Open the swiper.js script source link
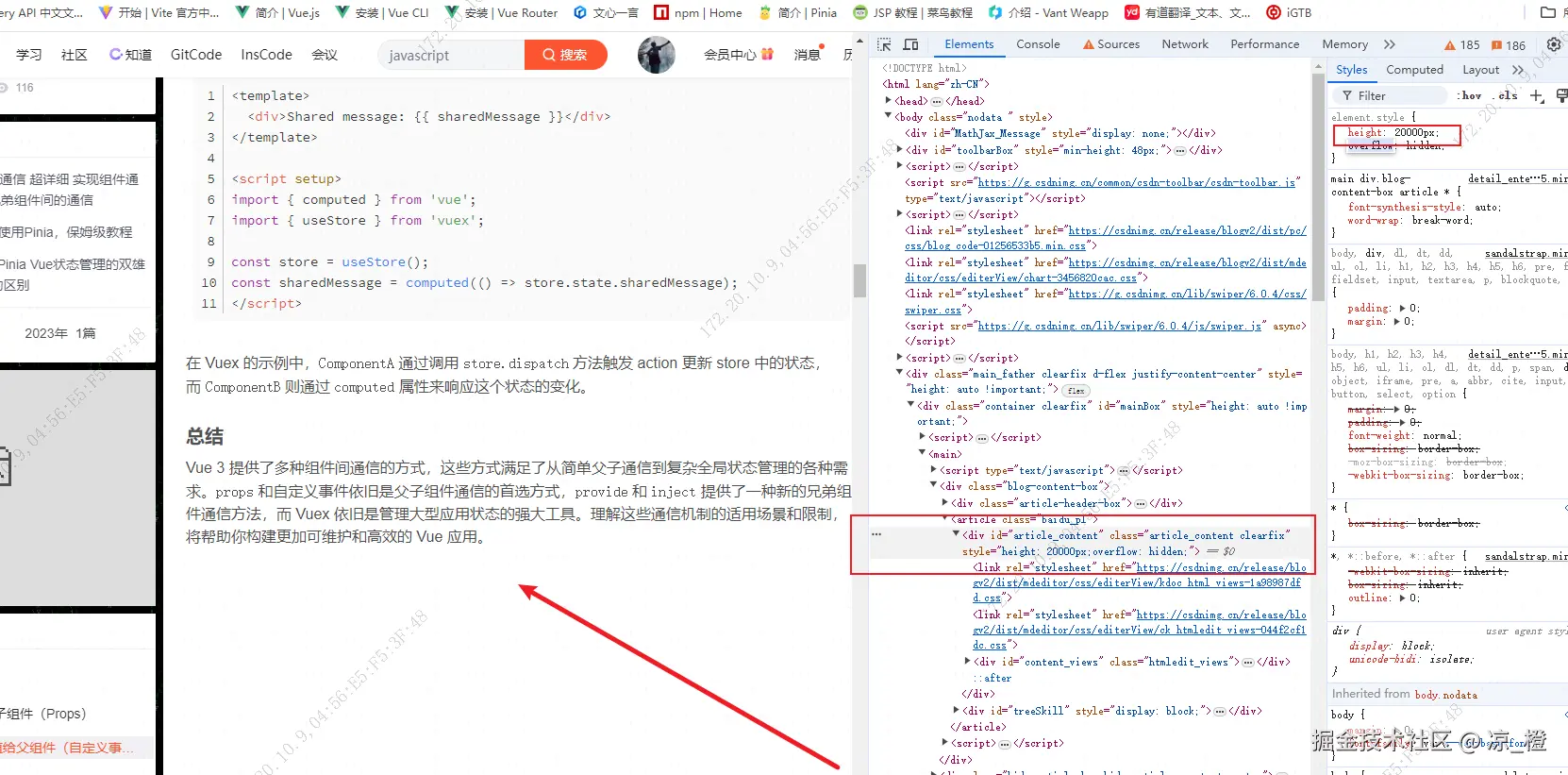Screen dimensions: 1568x775 tap(1120, 326)
